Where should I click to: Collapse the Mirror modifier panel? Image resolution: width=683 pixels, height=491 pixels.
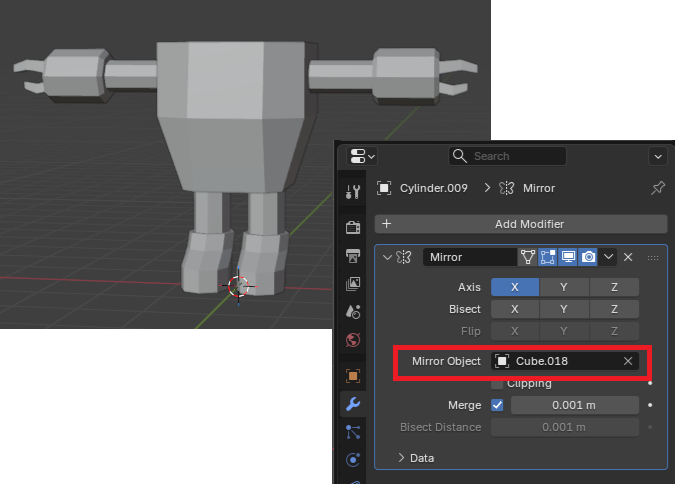pos(387,257)
